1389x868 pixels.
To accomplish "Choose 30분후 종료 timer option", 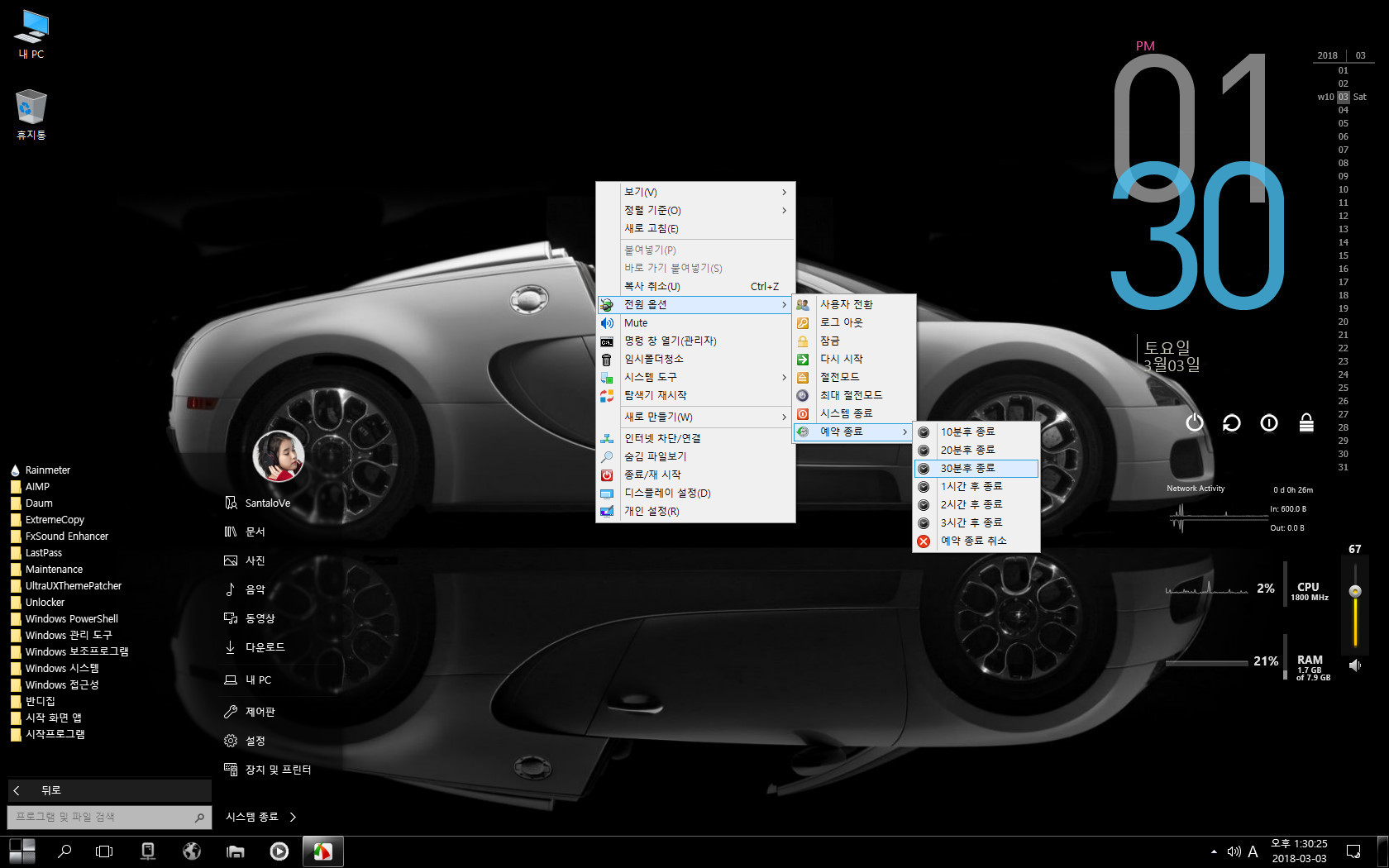I will point(976,468).
